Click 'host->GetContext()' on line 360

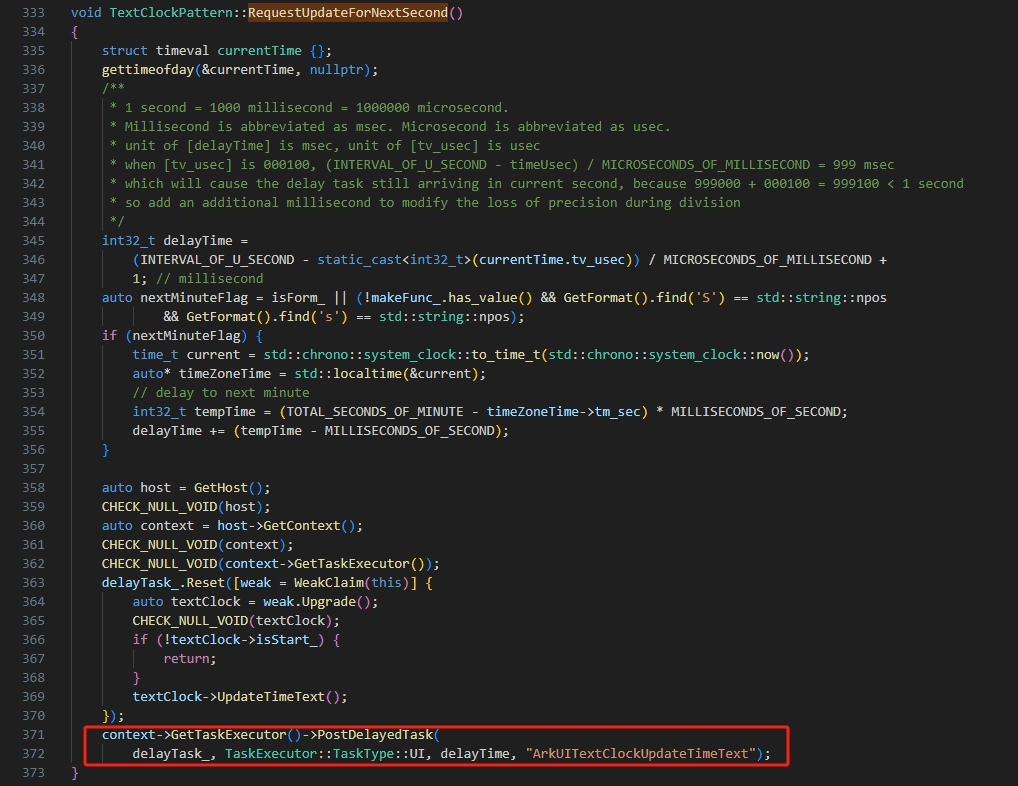click(286, 526)
